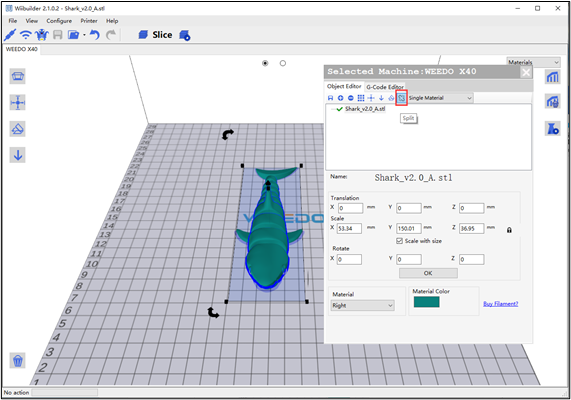571x400 pixels.
Task: Close the Selected Machine panel
Action: [x=526, y=72]
